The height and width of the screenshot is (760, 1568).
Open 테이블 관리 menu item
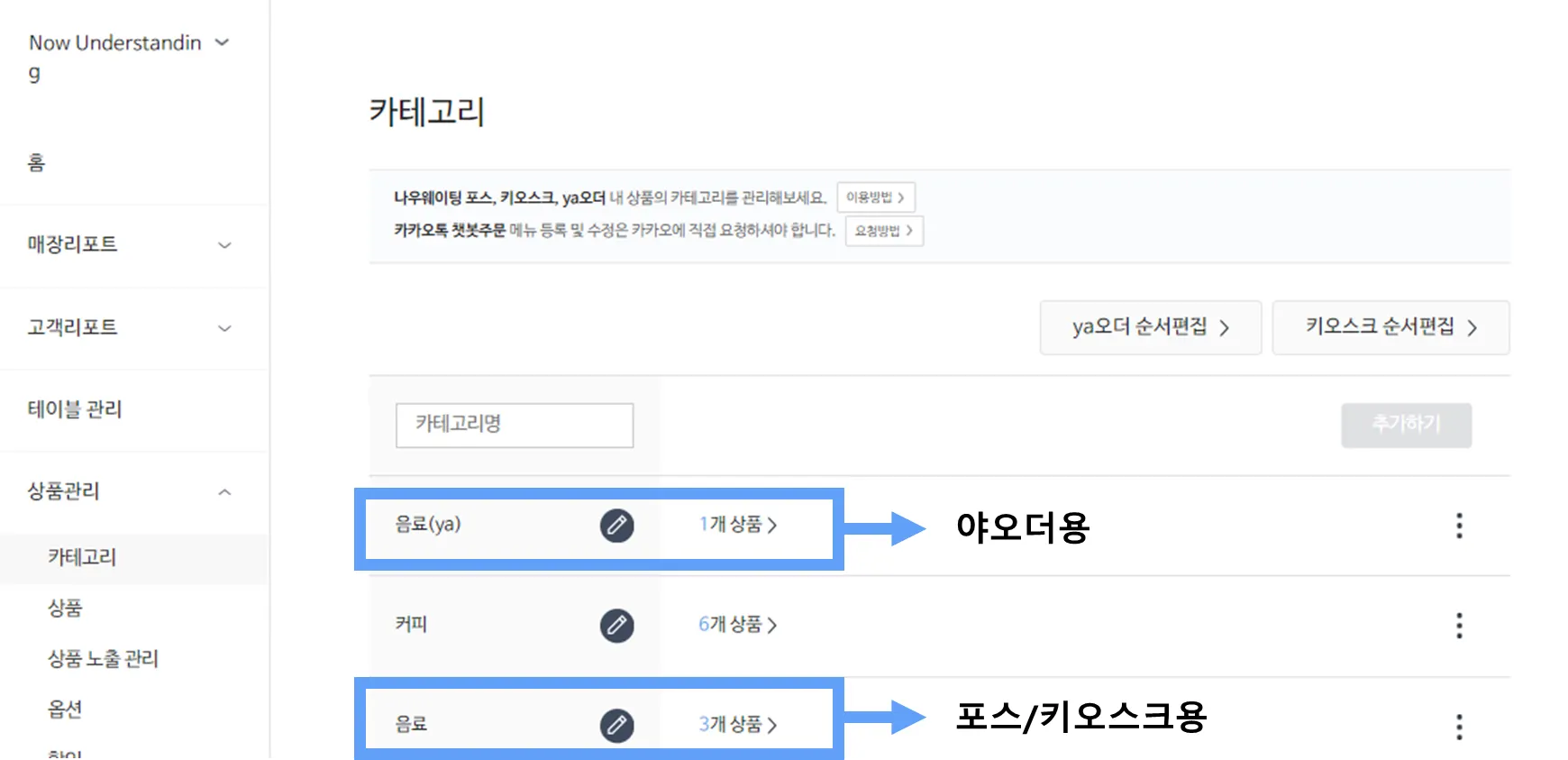tap(75, 409)
